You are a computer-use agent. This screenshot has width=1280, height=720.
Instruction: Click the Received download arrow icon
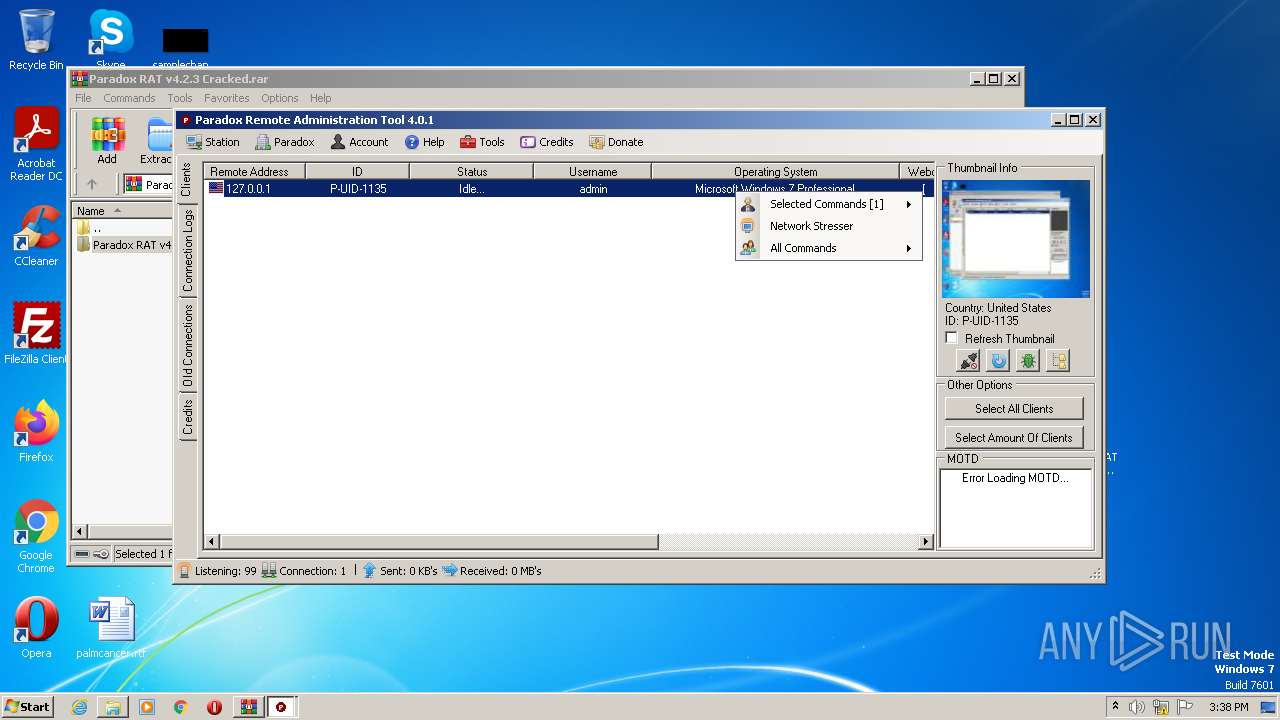[450, 571]
